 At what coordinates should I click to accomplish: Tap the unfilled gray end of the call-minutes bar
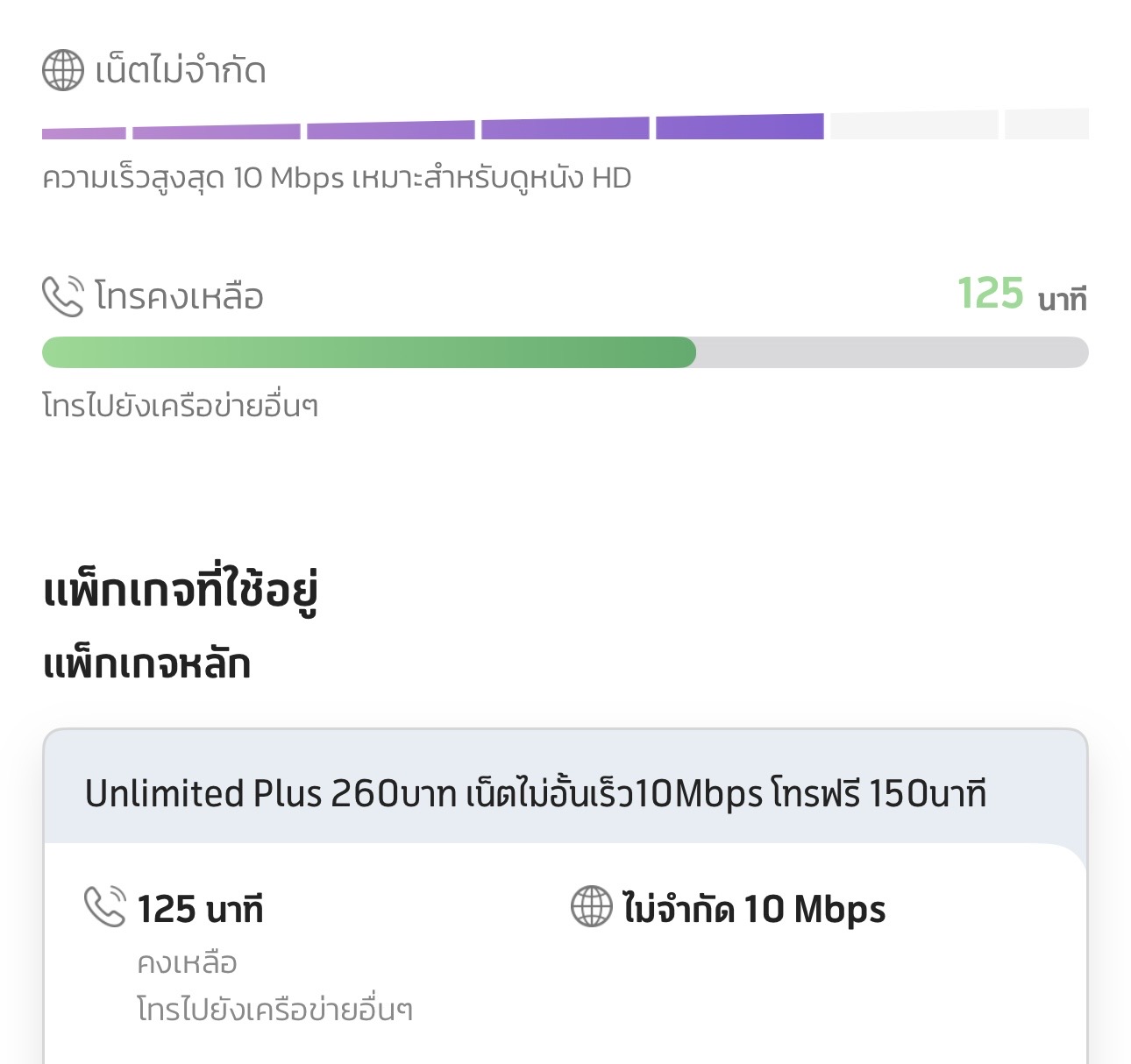pyautogui.click(x=891, y=352)
